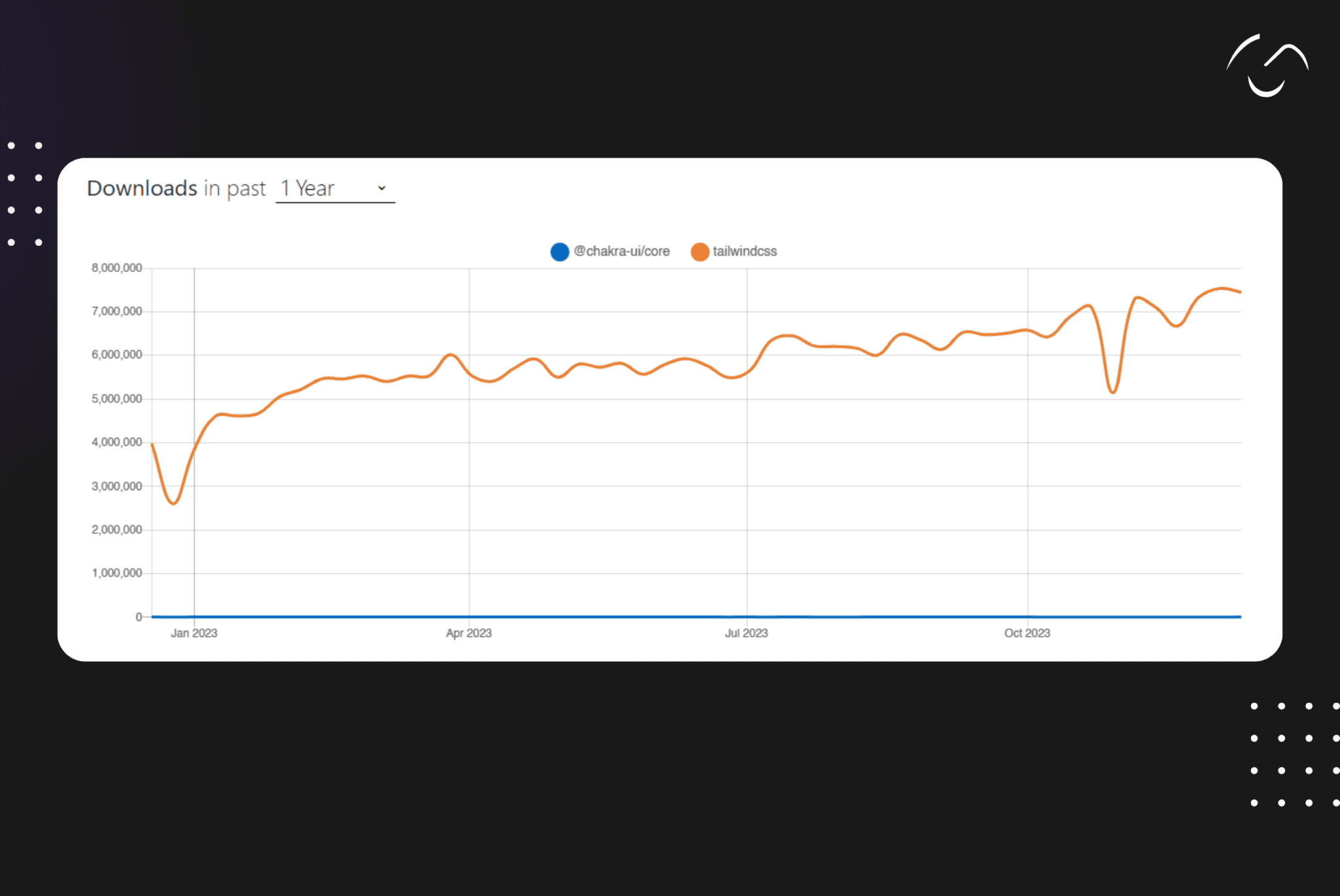Screen dimensions: 1340x896
Task: Click the blue @chakra-ui/core legend circle
Action: [x=559, y=252]
